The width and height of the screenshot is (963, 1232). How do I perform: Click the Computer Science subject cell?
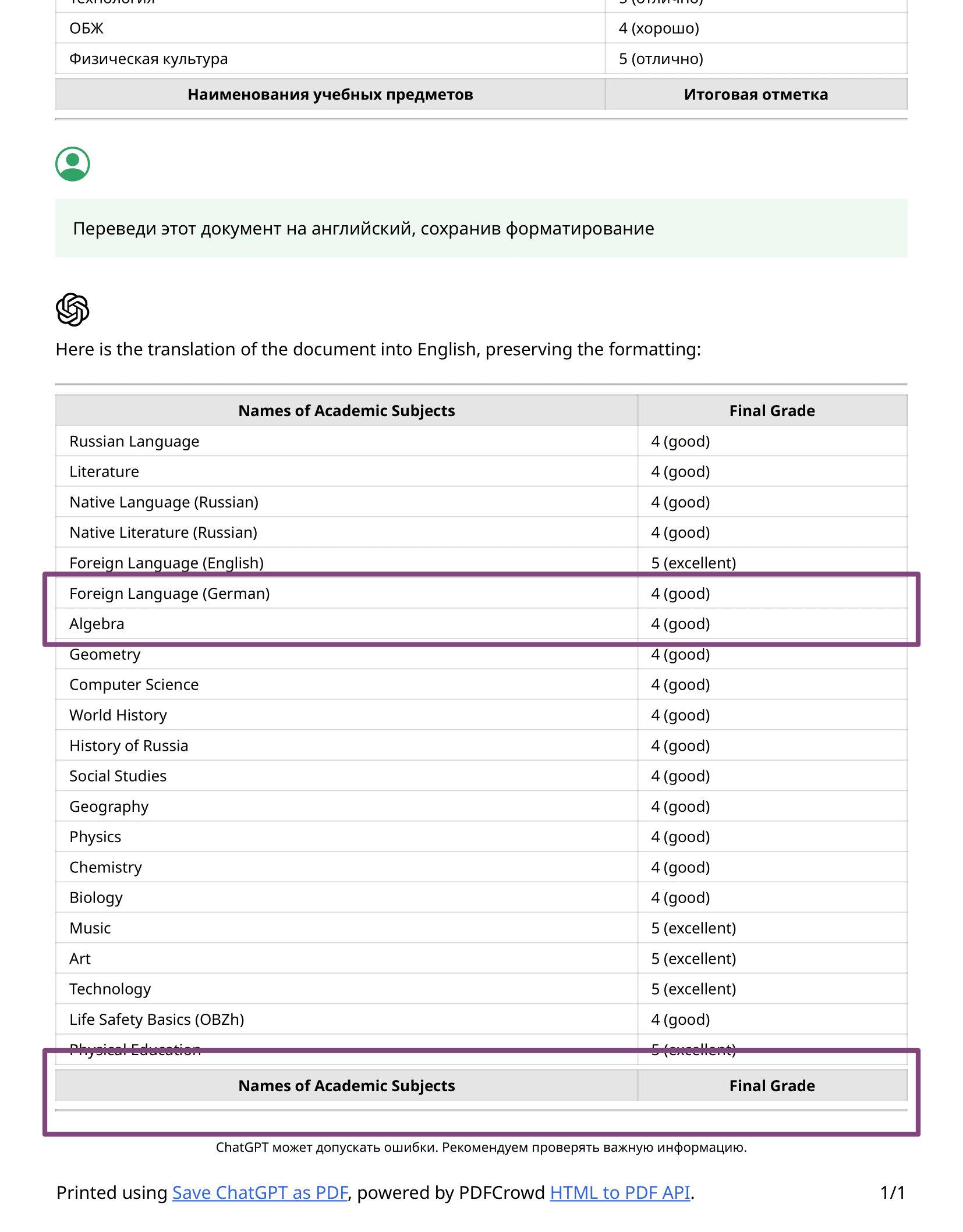(134, 685)
